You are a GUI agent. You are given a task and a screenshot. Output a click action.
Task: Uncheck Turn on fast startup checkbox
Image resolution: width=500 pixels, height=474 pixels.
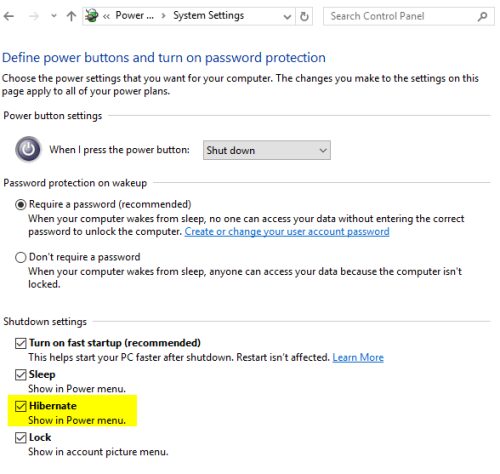[x=21, y=343]
